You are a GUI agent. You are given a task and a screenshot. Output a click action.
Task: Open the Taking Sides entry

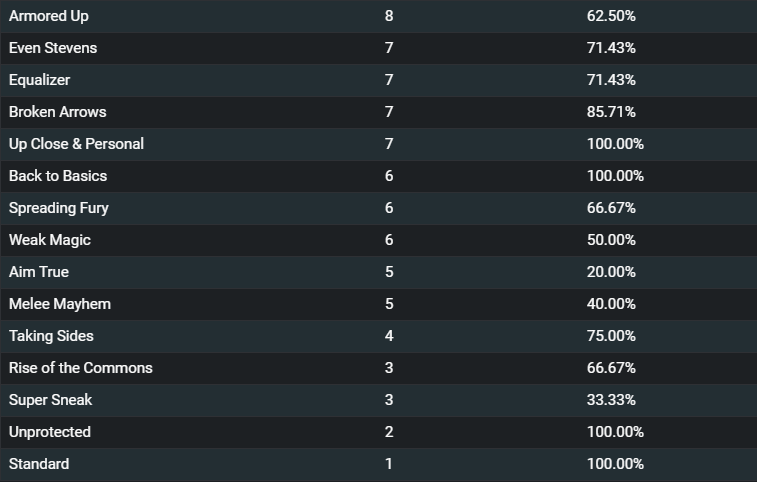(x=51, y=336)
